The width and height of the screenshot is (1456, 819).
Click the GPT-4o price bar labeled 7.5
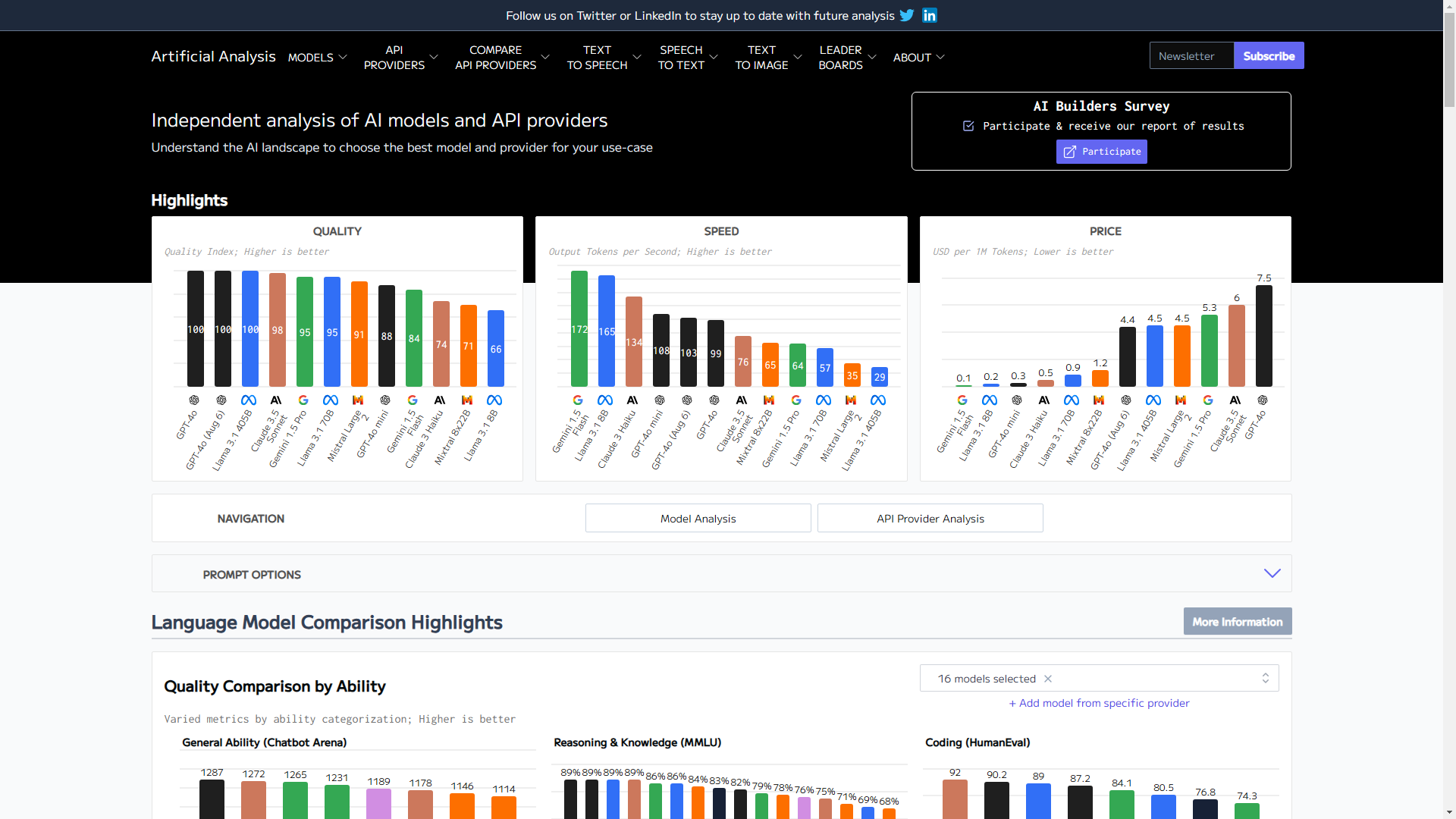pyautogui.click(x=1264, y=336)
